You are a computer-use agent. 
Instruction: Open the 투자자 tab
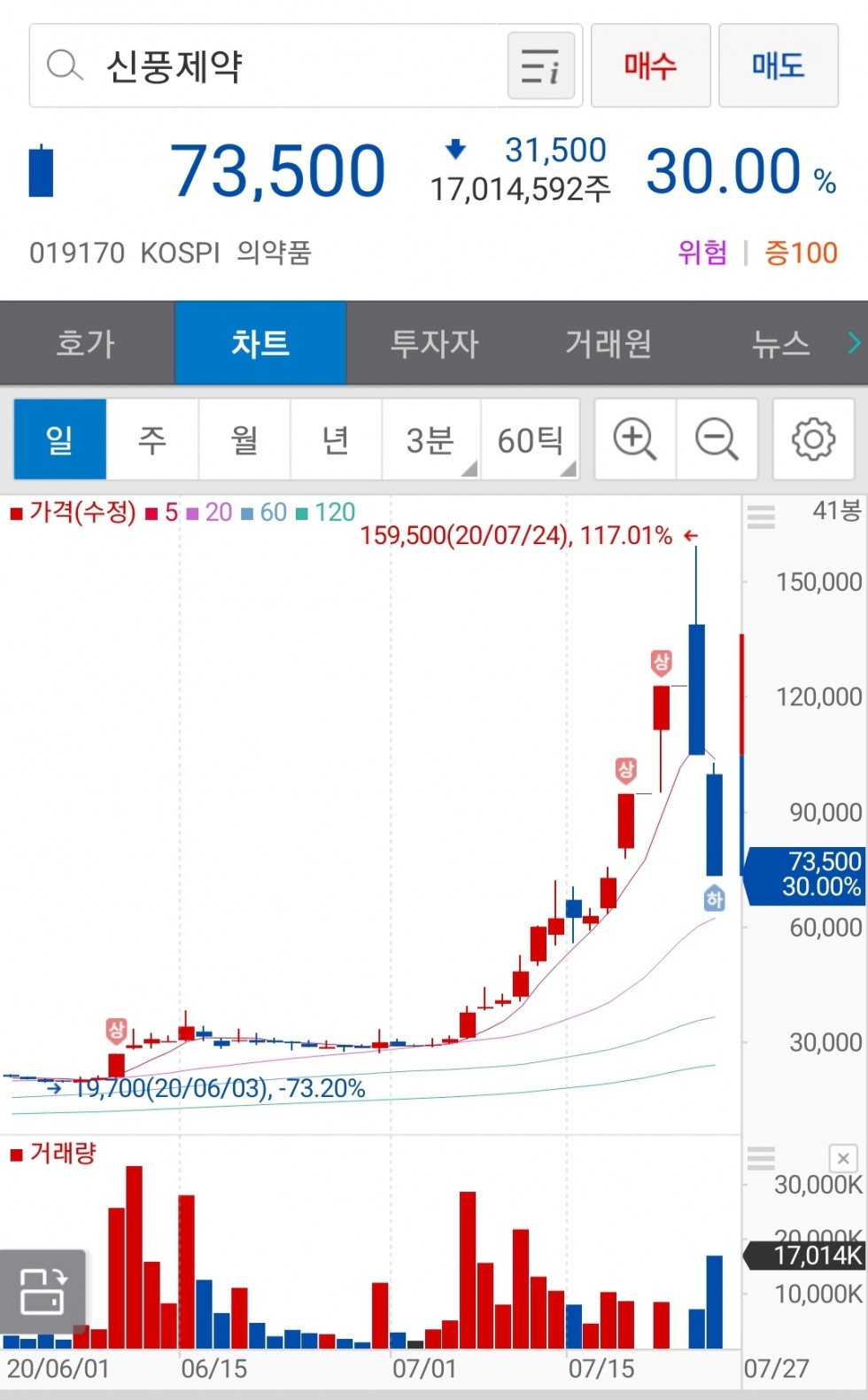(434, 343)
